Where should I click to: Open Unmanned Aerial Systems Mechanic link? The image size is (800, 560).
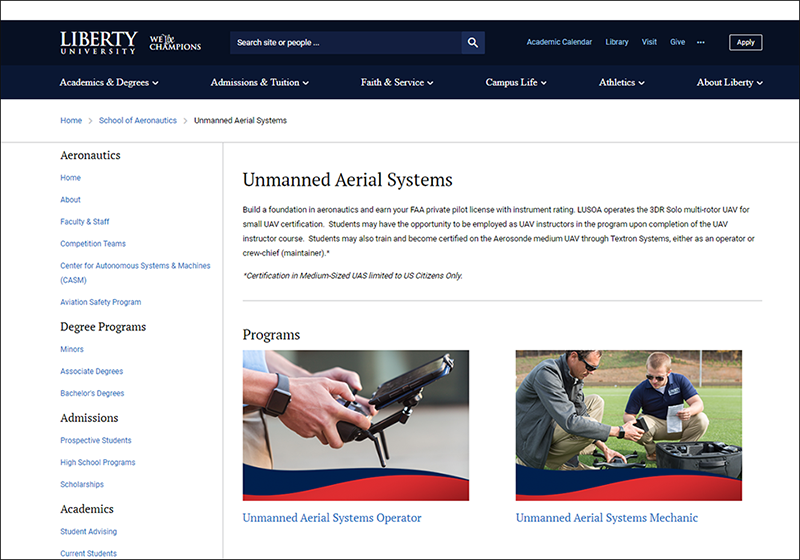tap(607, 518)
